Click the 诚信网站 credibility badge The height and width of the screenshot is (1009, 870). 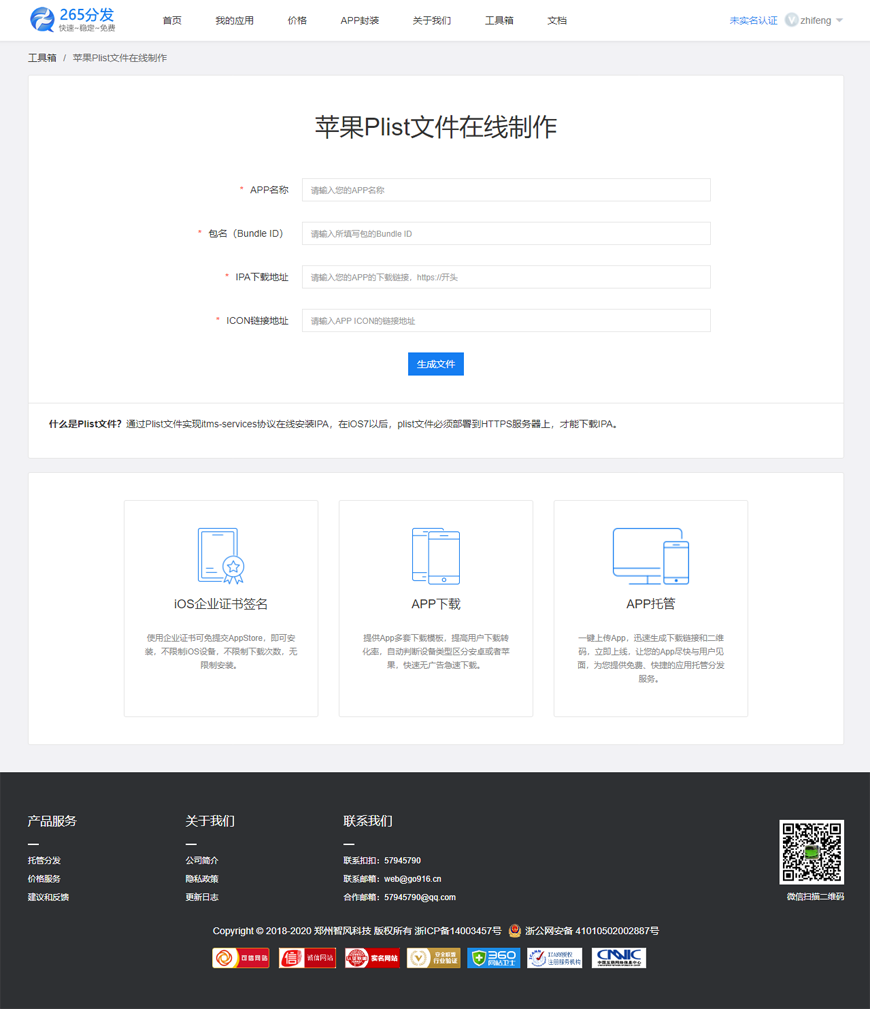click(x=307, y=957)
